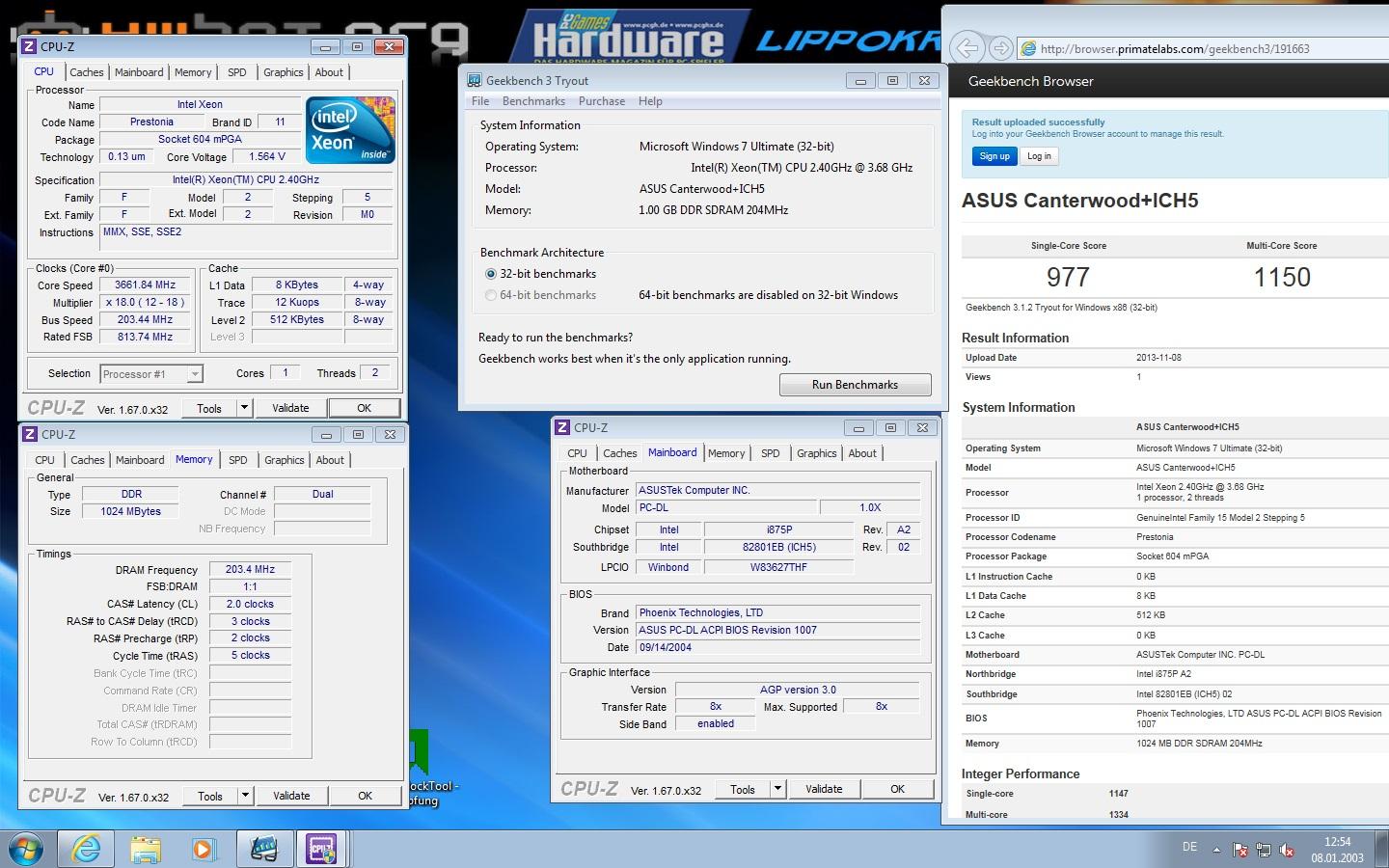Click the CPU-Z title icon of Mainboard window
This screenshot has width=1389, height=868.
pyautogui.click(x=562, y=427)
